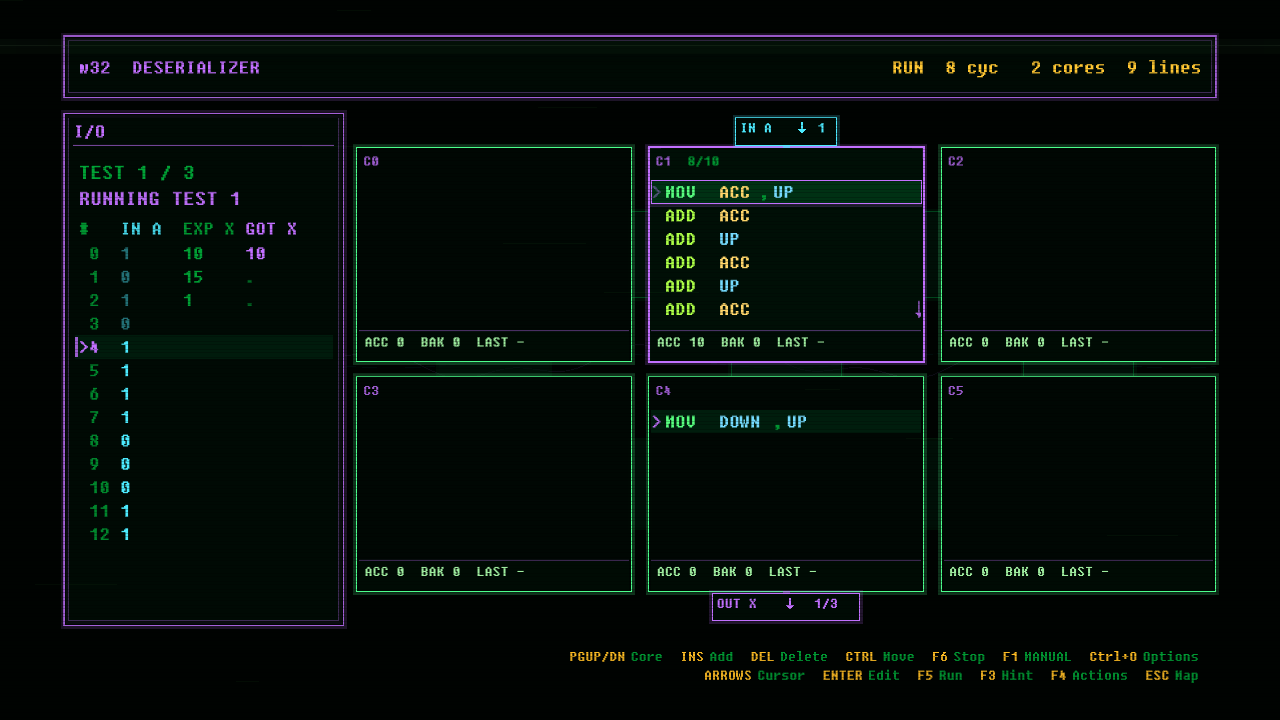Image resolution: width=1280 pixels, height=720 pixels.
Task: Click the ENTER Edit command
Action: click(x=862, y=676)
